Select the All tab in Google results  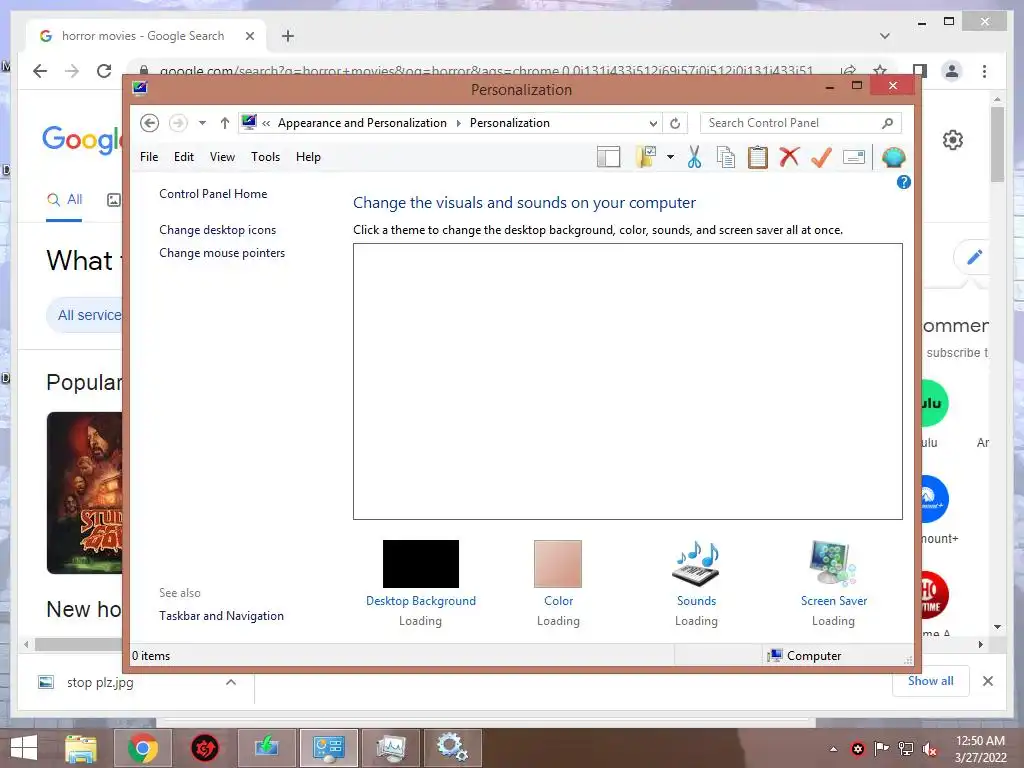tap(64, 200)
